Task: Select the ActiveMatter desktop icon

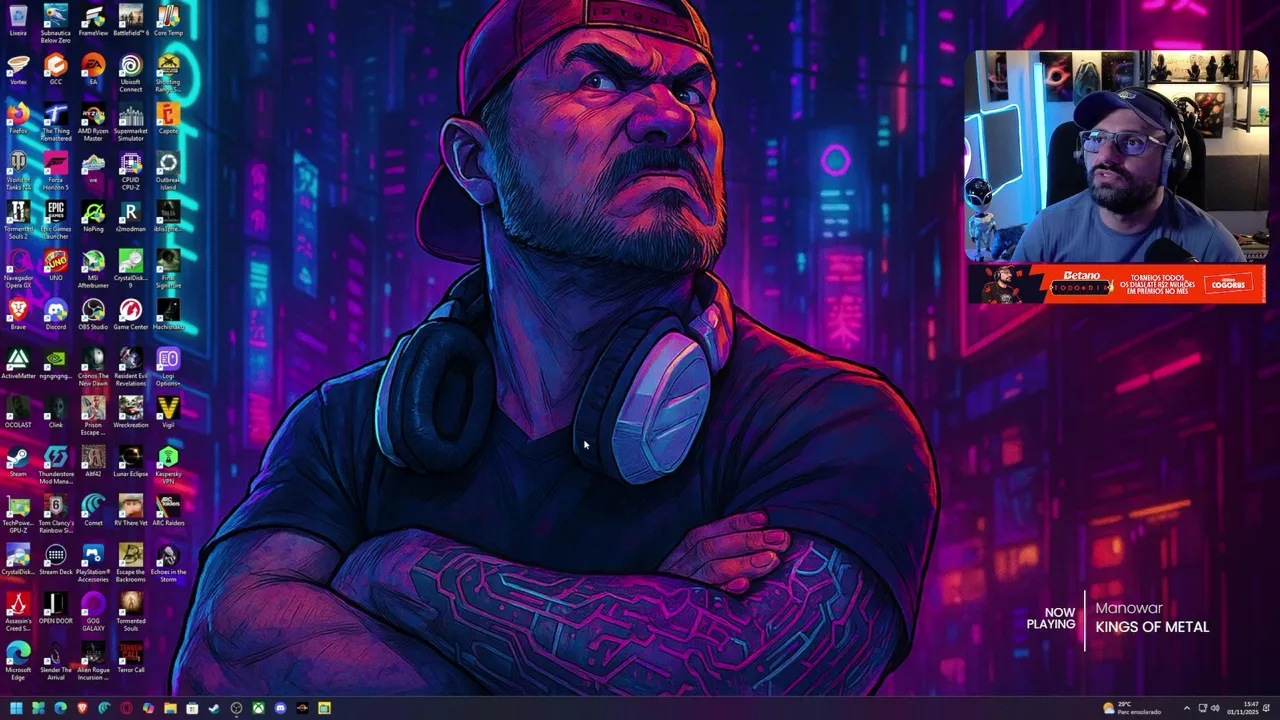Action: (18, 364)
